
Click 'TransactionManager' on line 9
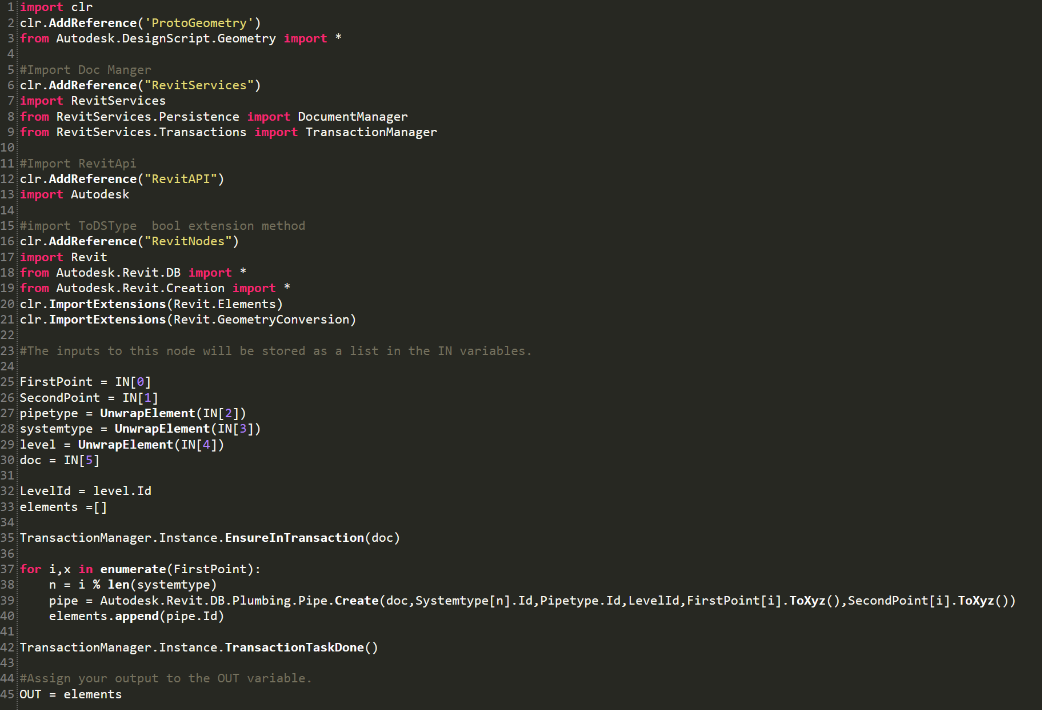coord(371,132)
